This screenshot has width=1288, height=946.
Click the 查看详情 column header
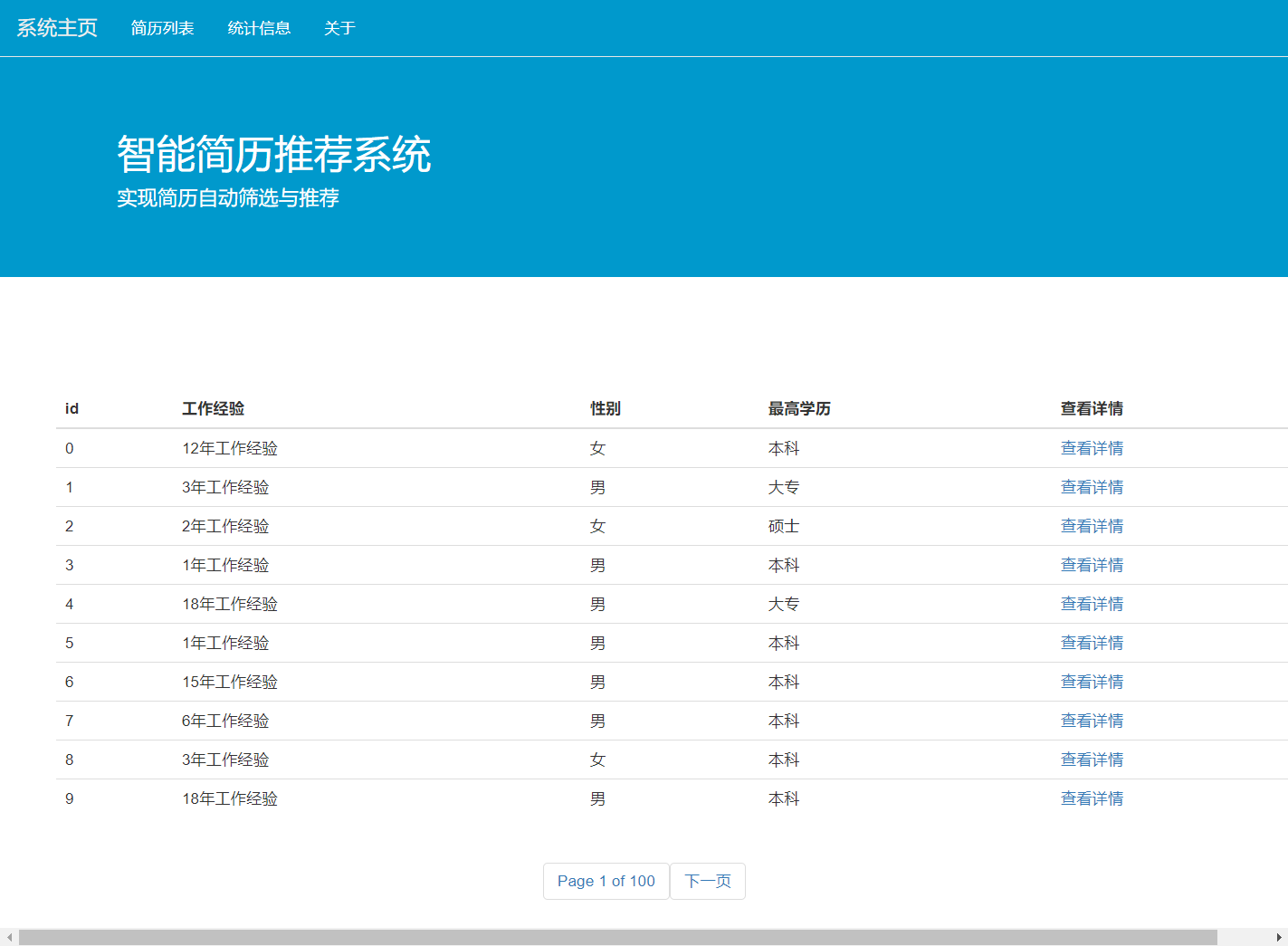1092,408
